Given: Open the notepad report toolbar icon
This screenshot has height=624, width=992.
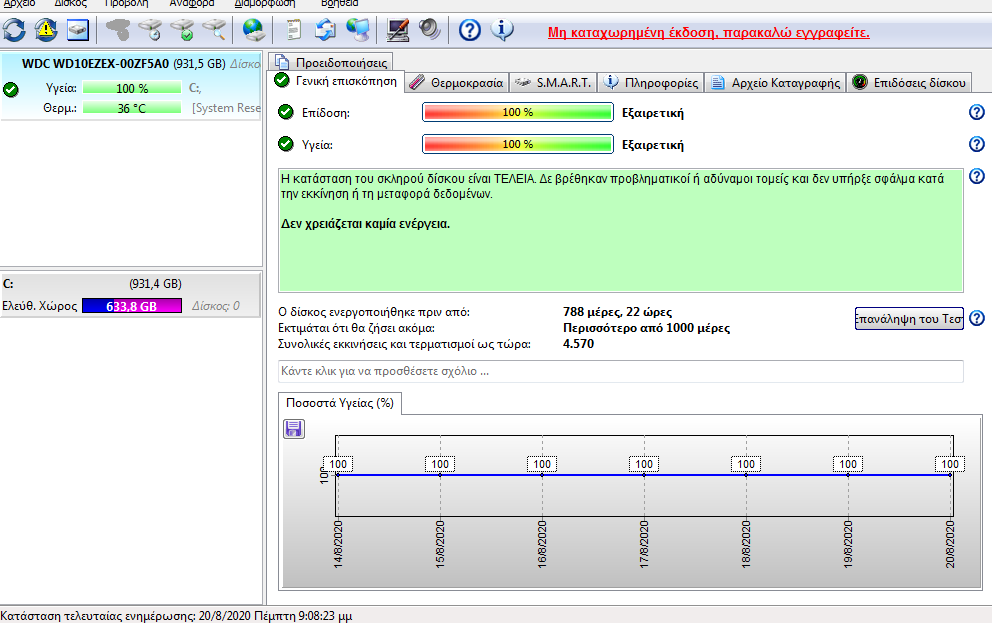Looking at the screenshot, I should [x=294, y=30].
